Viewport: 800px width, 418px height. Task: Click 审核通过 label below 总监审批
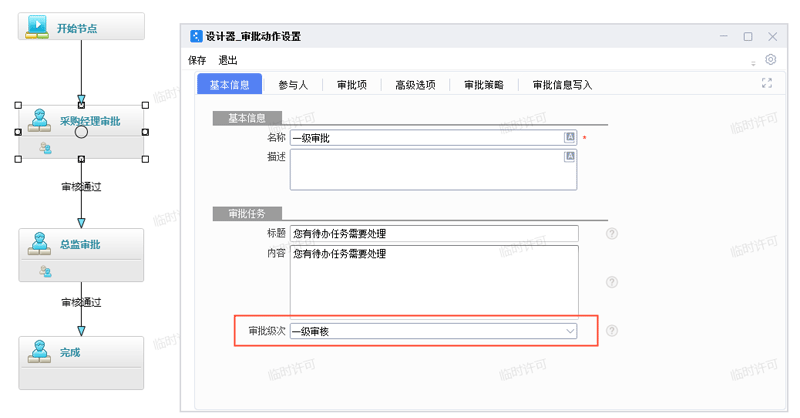coord(81,303)
